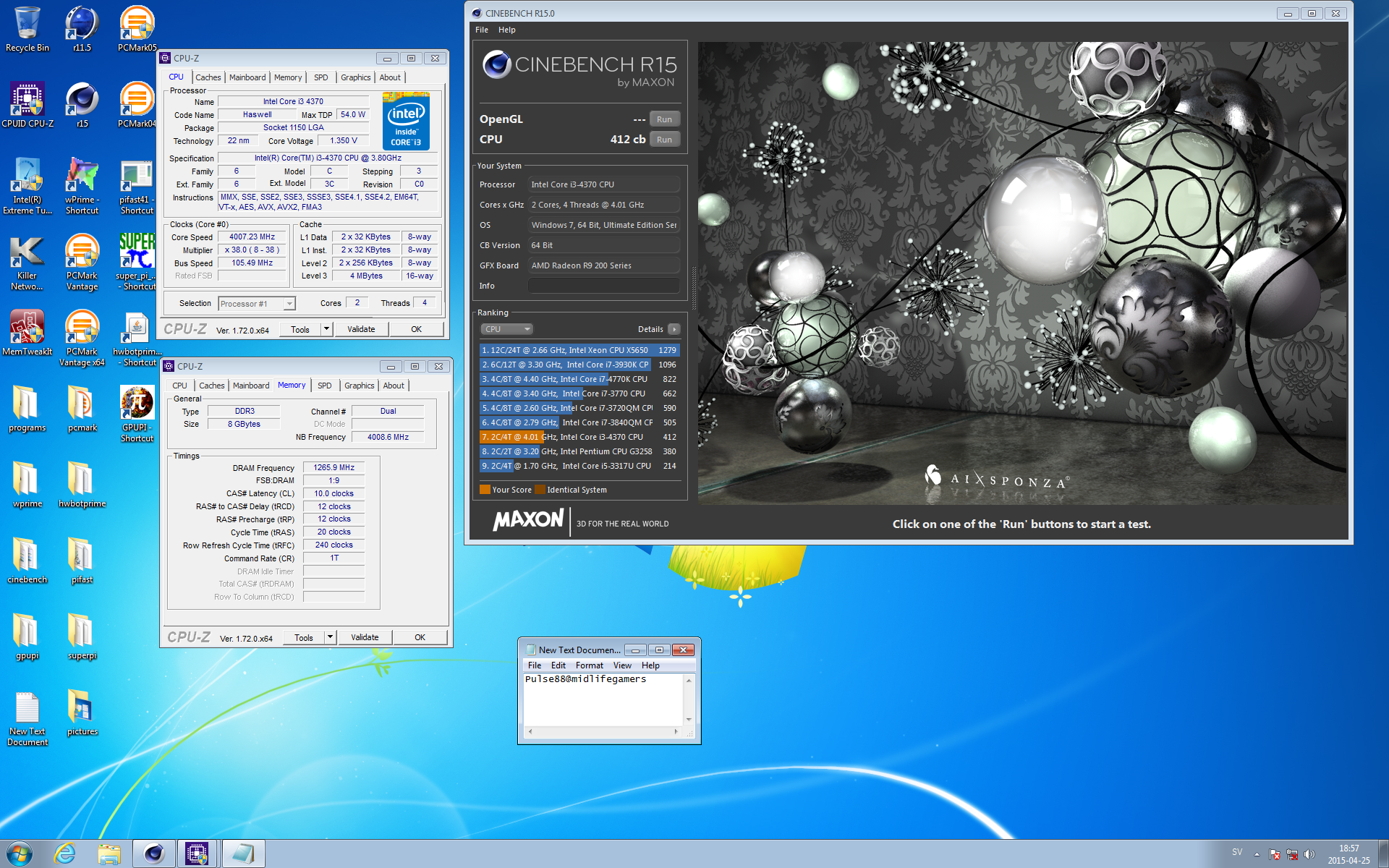The image size is (1389, 868).
Task: Open the r15 Cinebench desktop shortcut
Action: click(82, 105)
